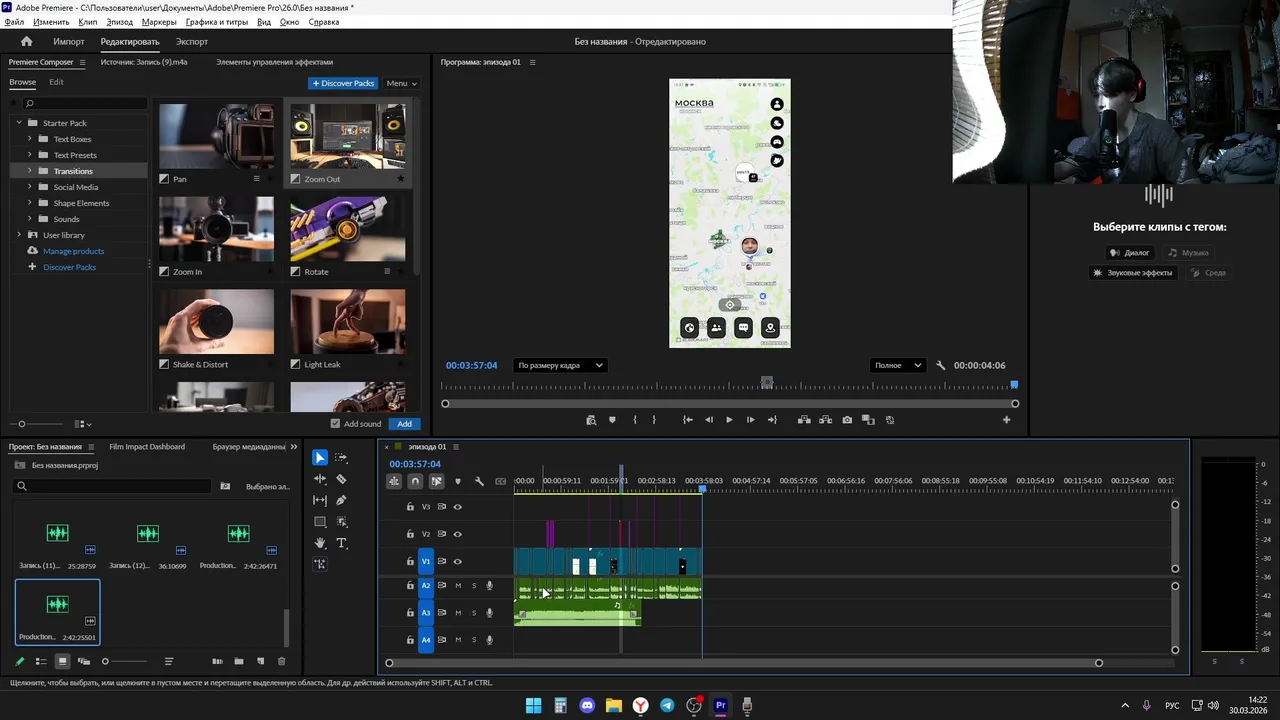
Task: Select the Selection (arrow) tool
Action: [320, 457]
